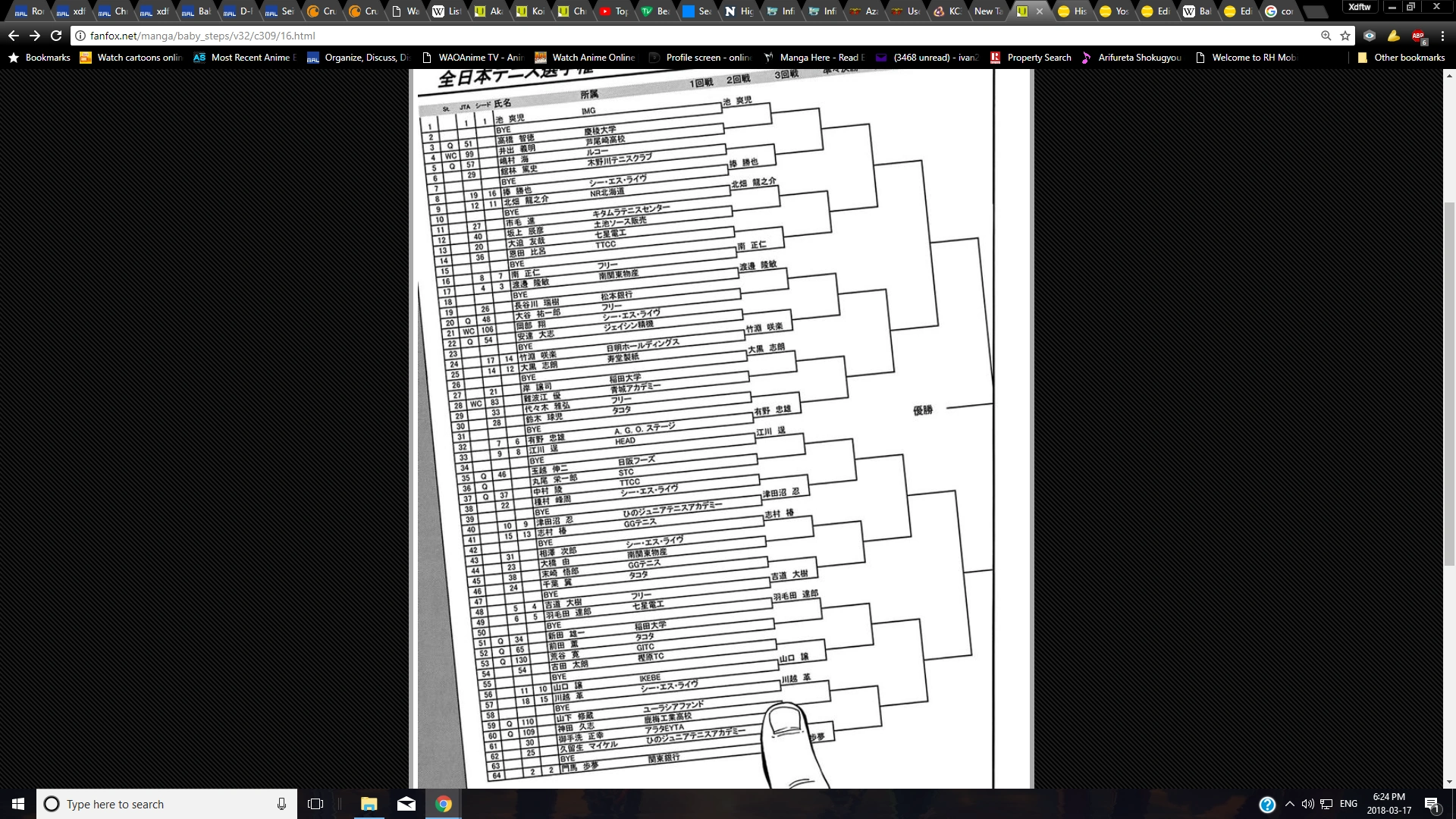This screenshot has width=1456, height=819.
Task: Open the page zoom indicator icon
Action: pyautogui.click(x=1326, y=36)
